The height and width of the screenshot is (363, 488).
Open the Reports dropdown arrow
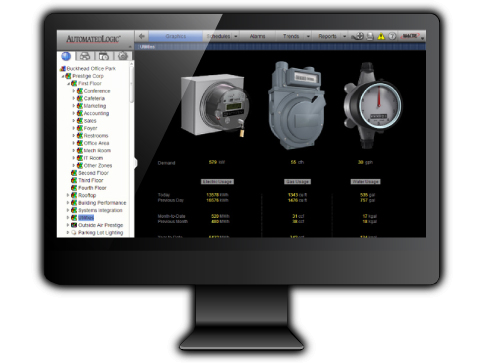click(344, 36)
